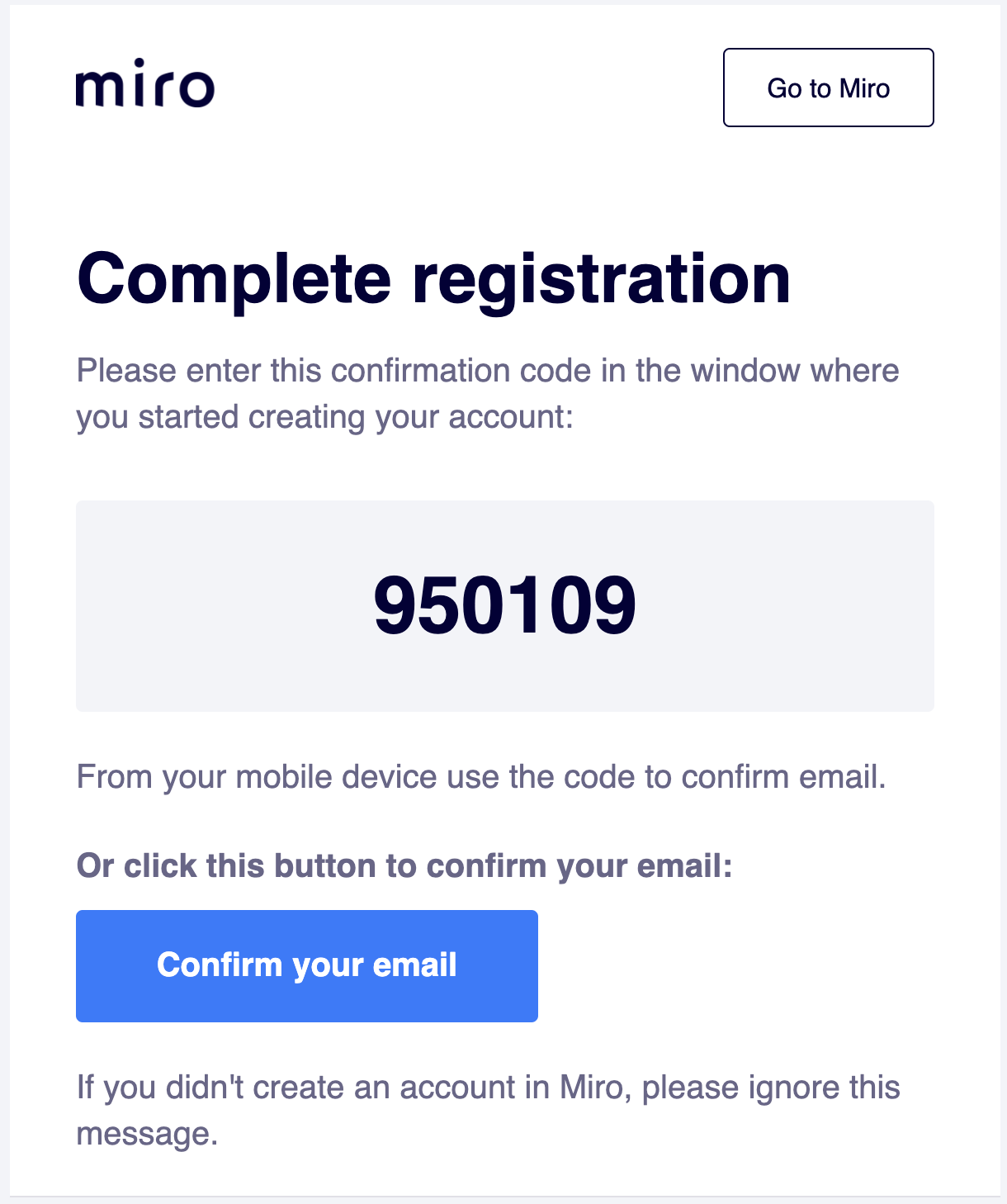
Task: Click the first digit "9" of the code
Action: (395, 605)
